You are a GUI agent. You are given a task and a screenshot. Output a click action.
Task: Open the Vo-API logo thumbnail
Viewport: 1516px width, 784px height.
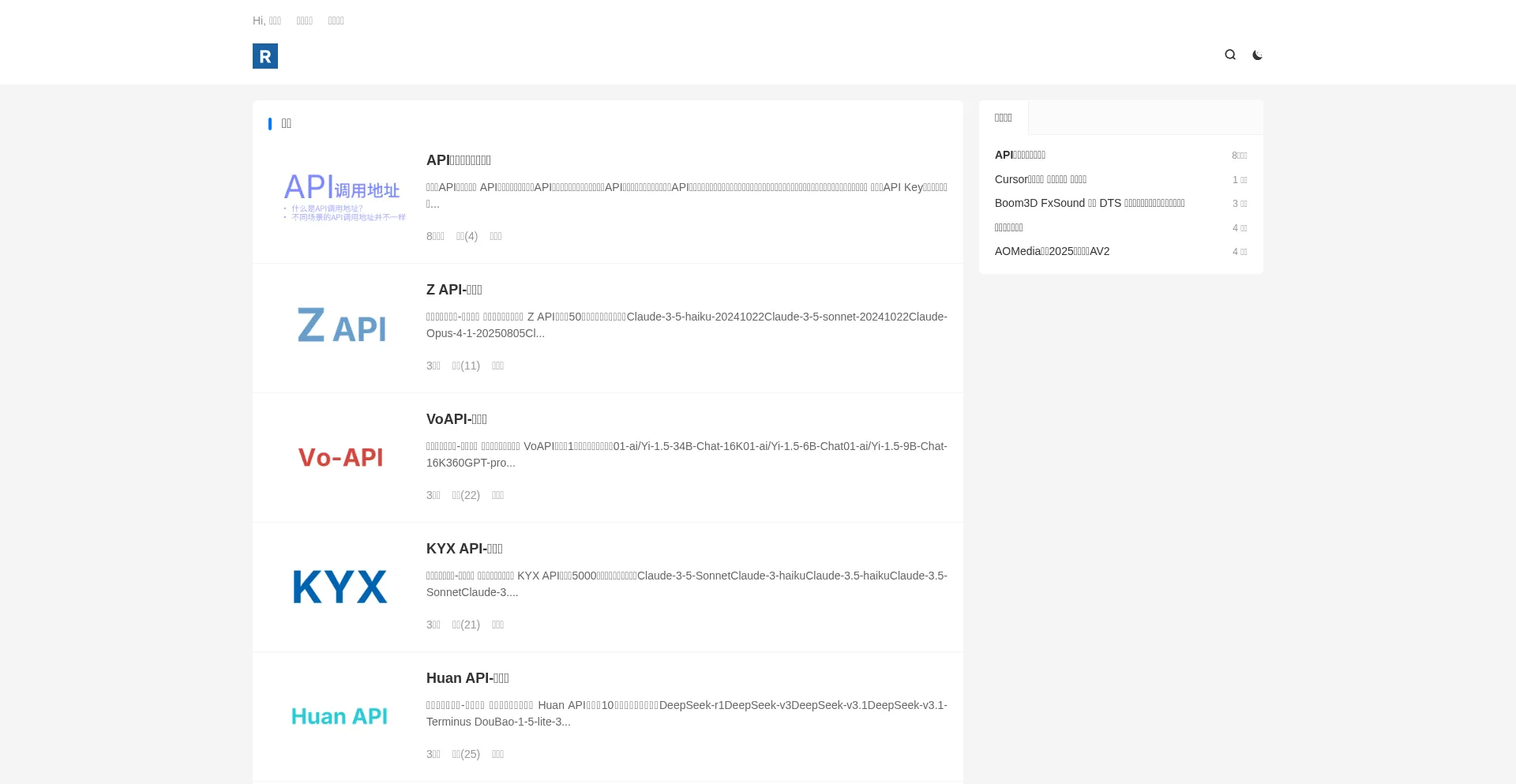coord(340,457)
